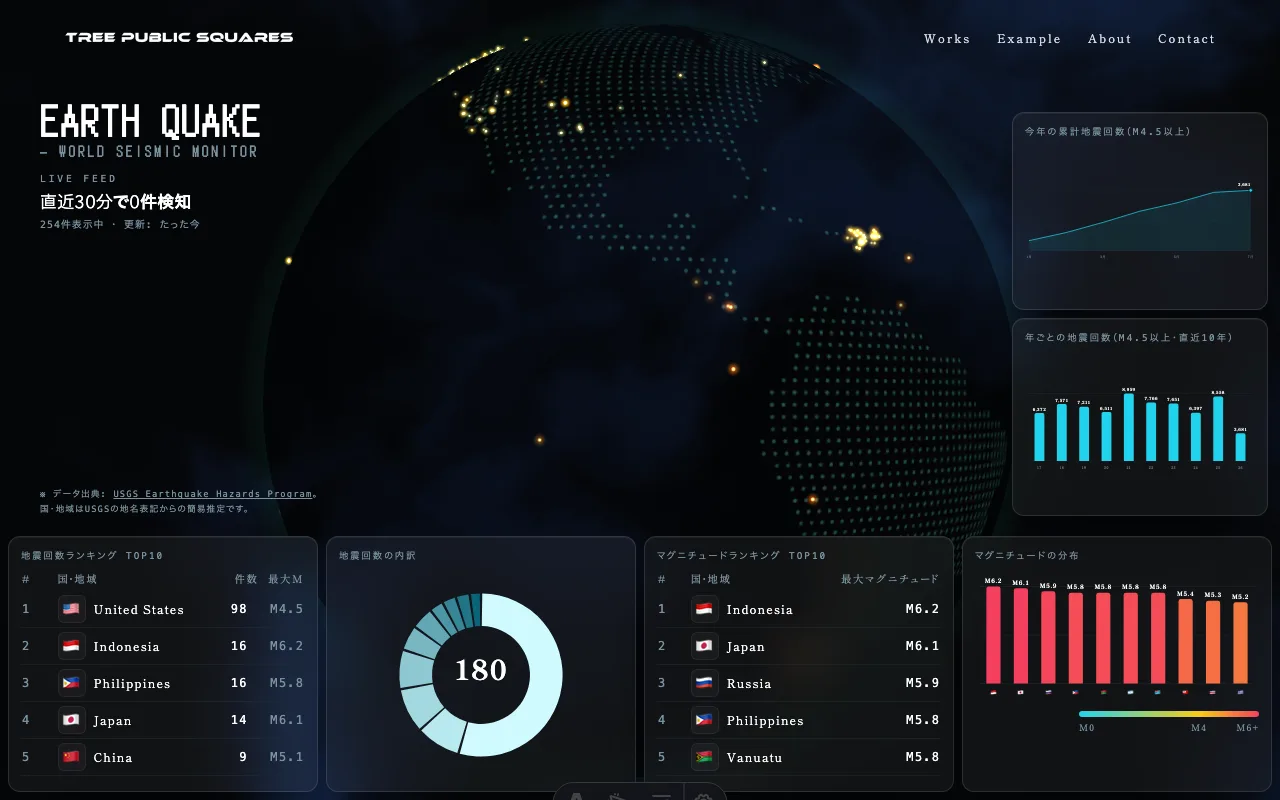Screen dimensions: 1280x800
Task: Click the magnitude color gradient legend bar
Action: click(1169, 714)
